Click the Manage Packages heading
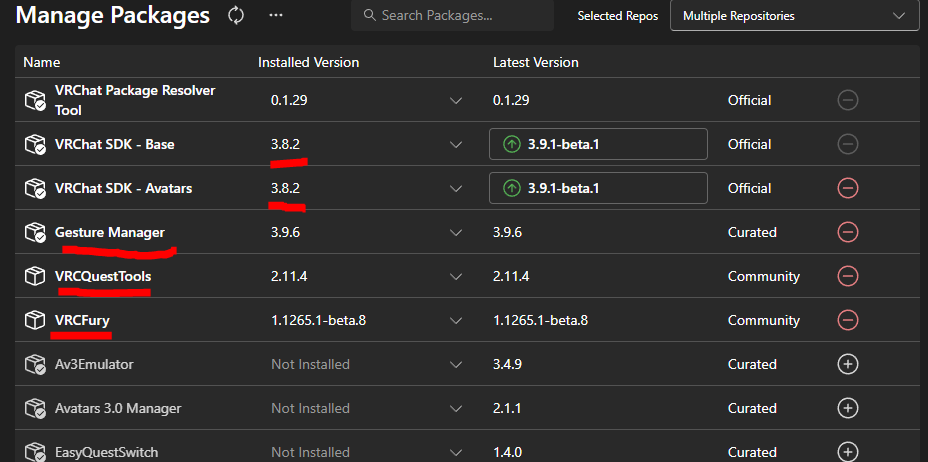The height and width of the screenshot is (462, 928). pyautogui.click(x=112, y=15)
